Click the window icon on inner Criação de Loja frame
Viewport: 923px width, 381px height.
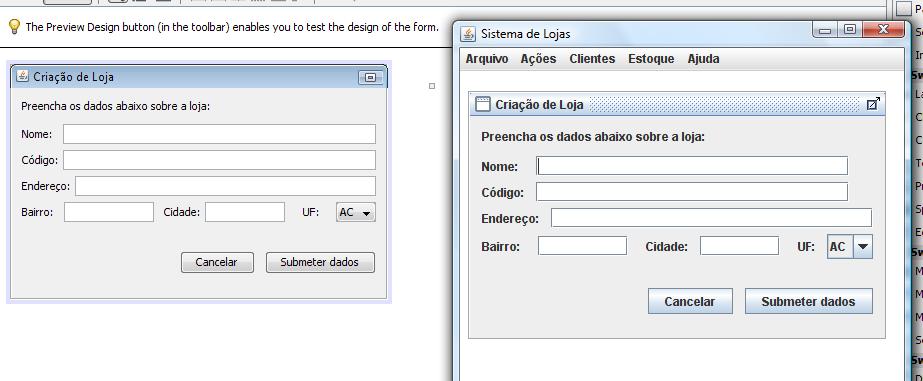(x=483, y=104)
